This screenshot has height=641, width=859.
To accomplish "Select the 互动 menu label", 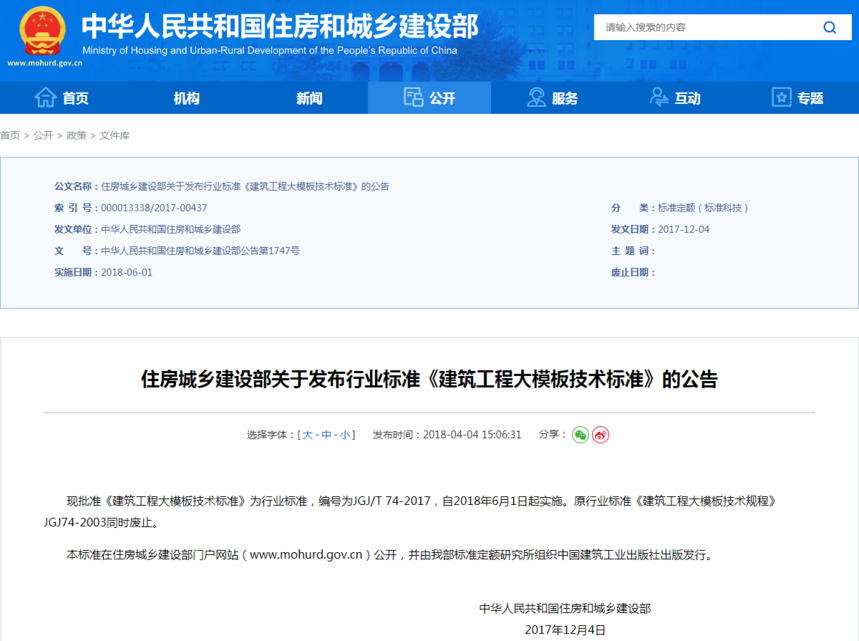I will click(688, 98).
